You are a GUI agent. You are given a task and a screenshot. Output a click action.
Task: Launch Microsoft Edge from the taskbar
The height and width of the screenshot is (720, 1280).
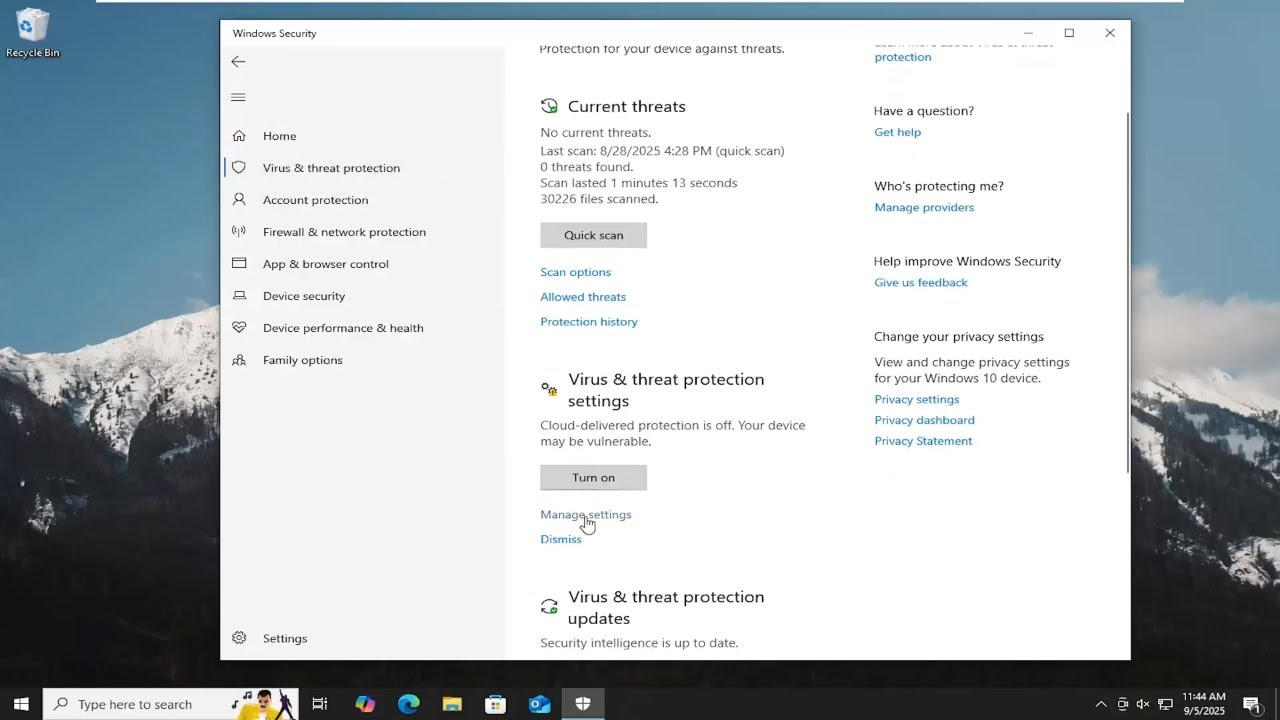[x=409, y=704]
